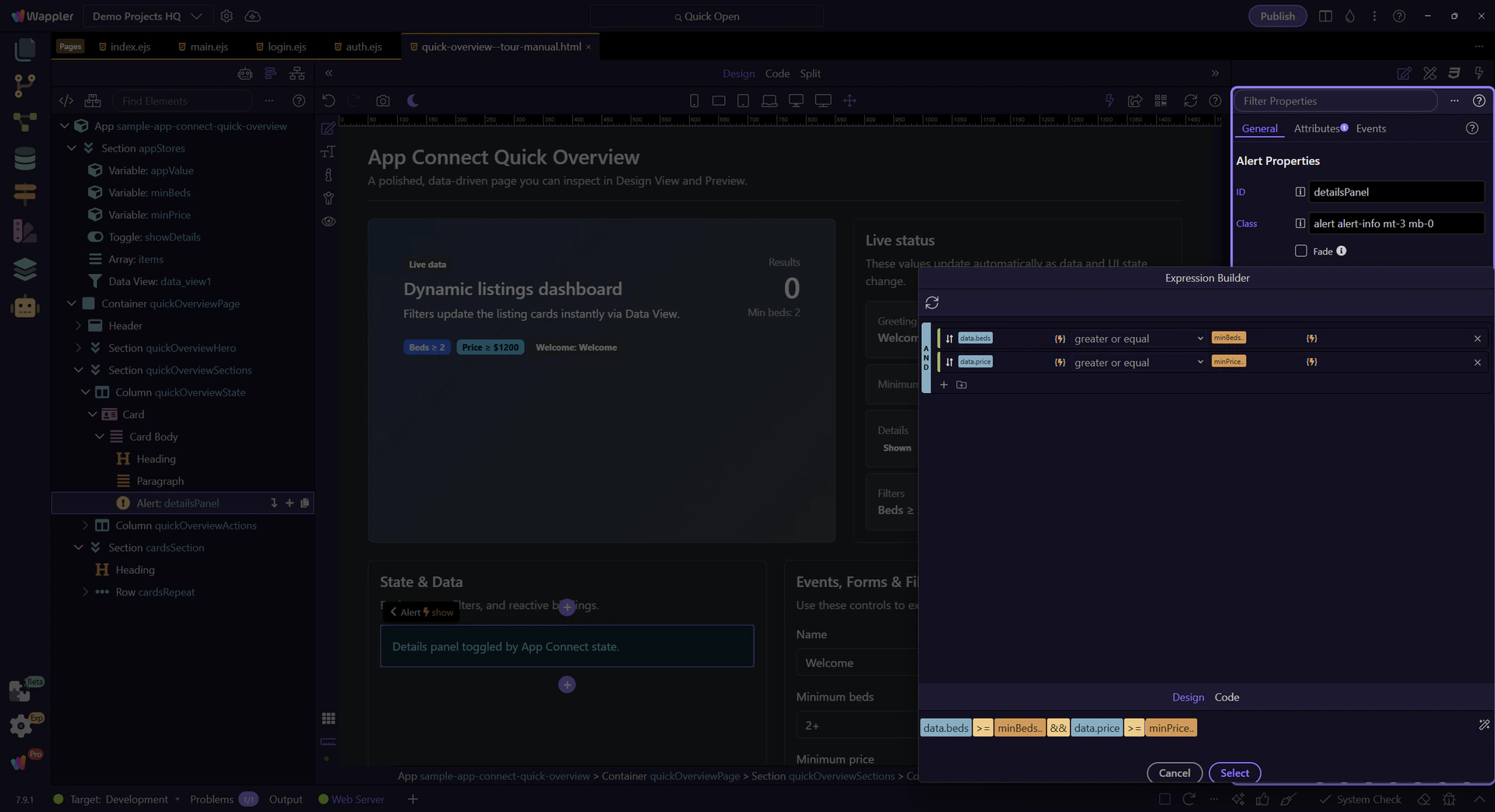Screen dimensions: 1495x812
Task: Take a screenshot with the camera icon
Action: coord(382,100)
